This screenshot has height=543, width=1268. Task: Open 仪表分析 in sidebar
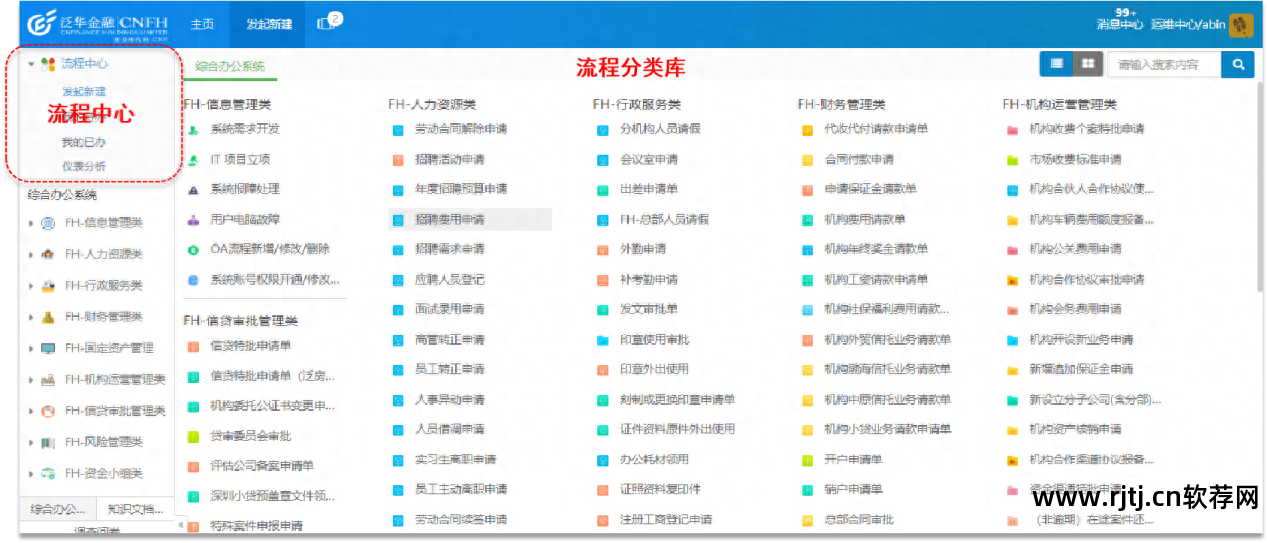(x=84, y=166)
